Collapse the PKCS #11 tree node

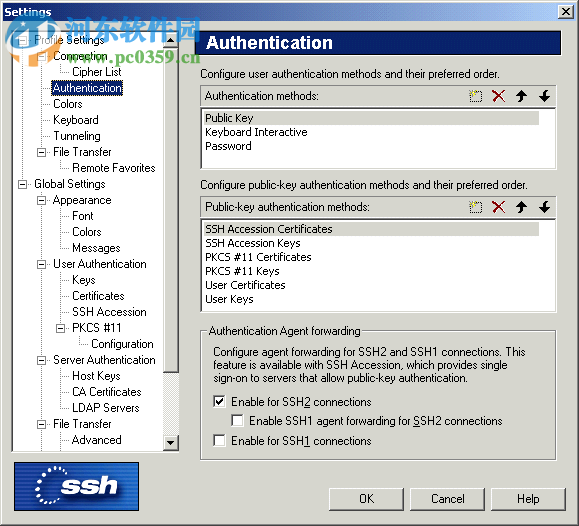coord(61,328)
